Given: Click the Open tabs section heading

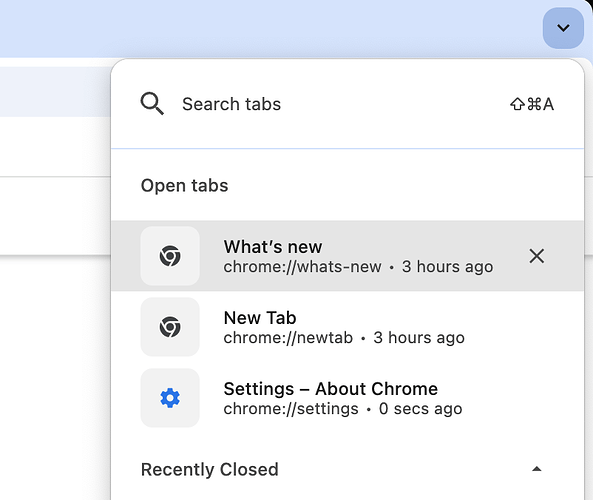Looking at the screenshot, I should (185, 186).
